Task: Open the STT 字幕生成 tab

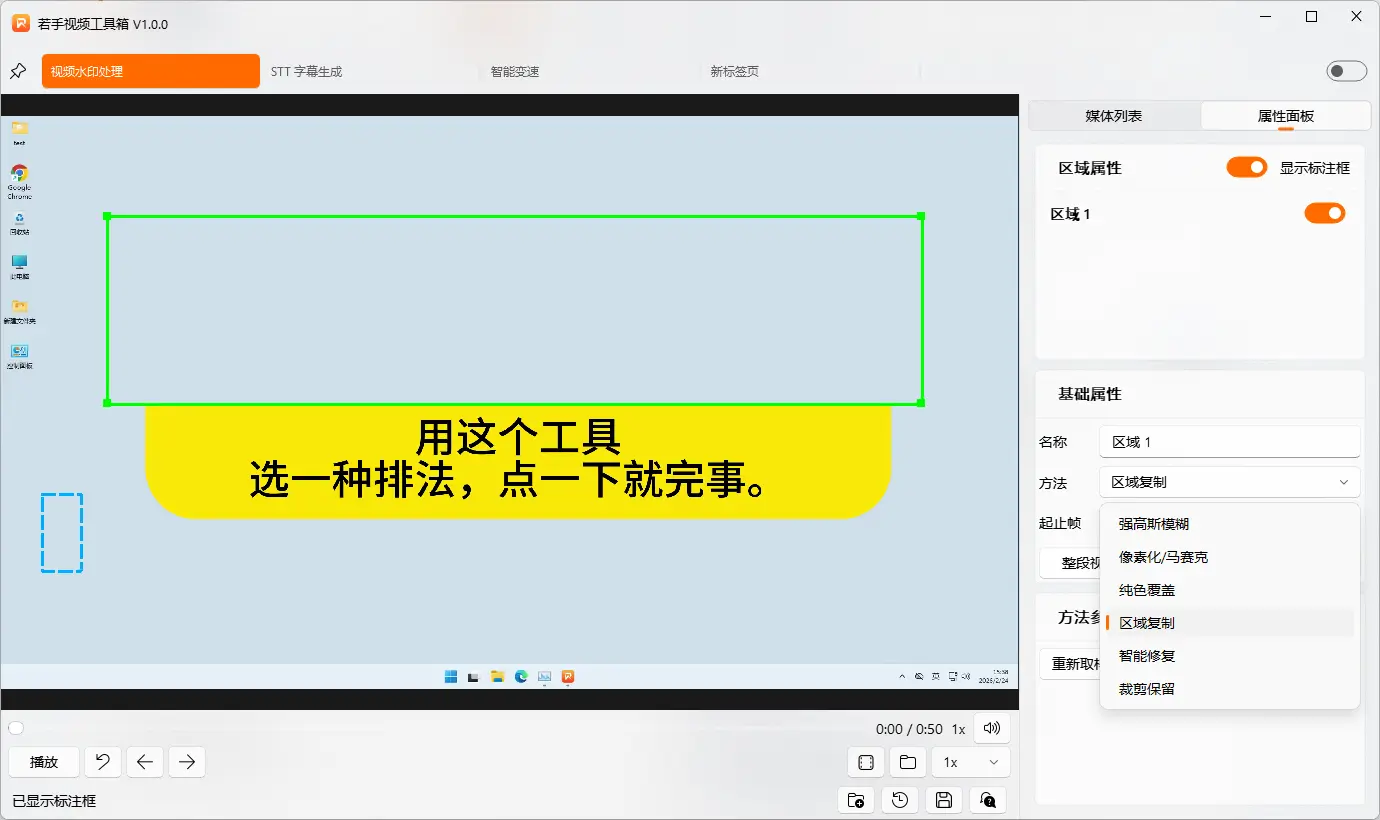Action: pos(307,71)
